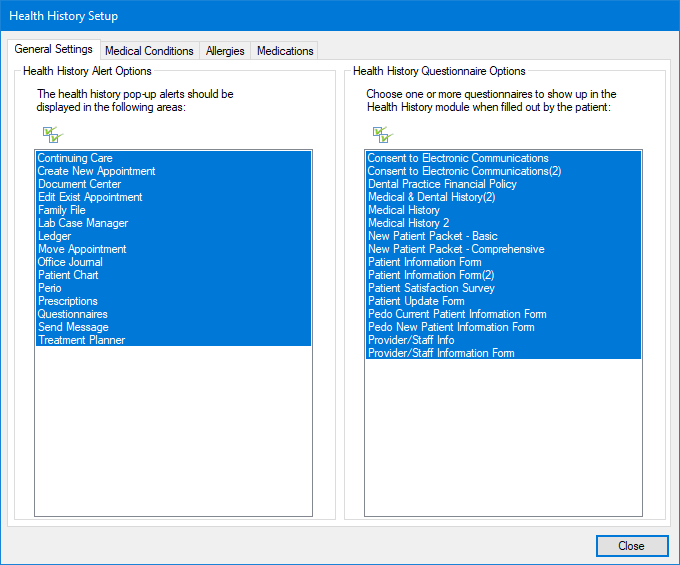Click select-all icon above questionnaire list
The image size is (680, 565).
click(382, 134)
